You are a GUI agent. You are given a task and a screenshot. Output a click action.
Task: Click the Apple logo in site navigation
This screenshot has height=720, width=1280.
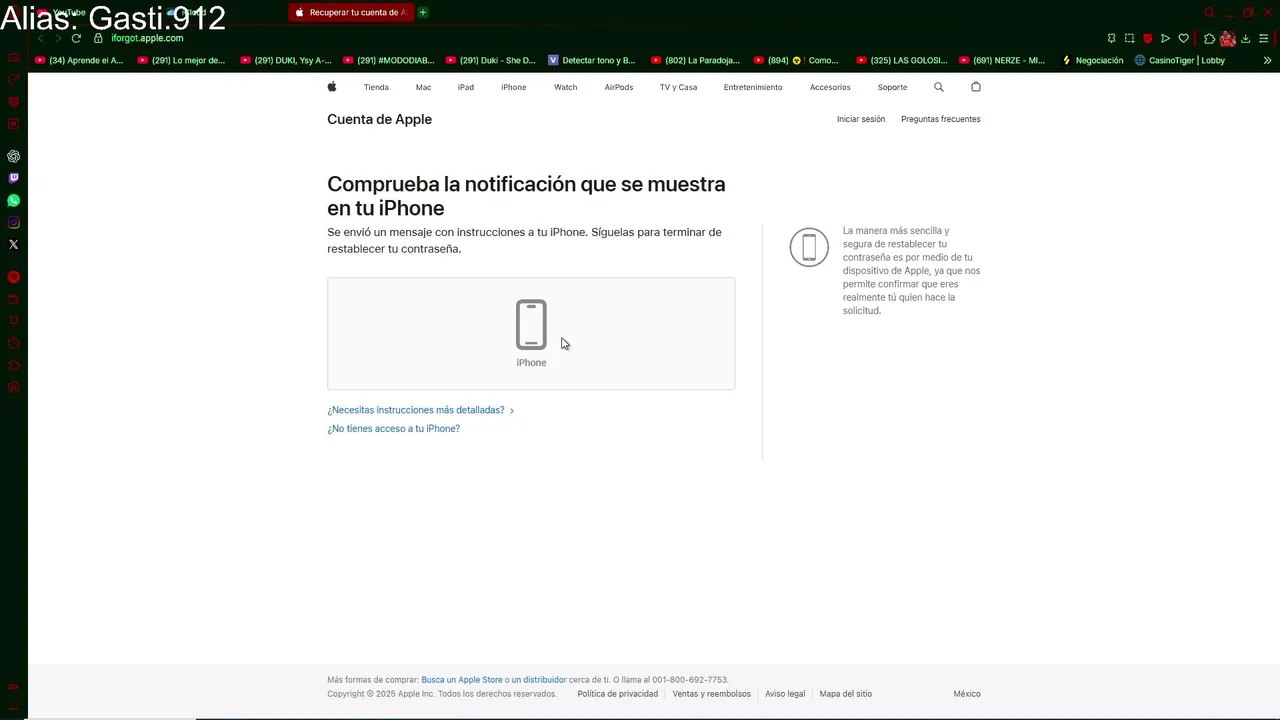pyautogui.click(x=332, y=87)
